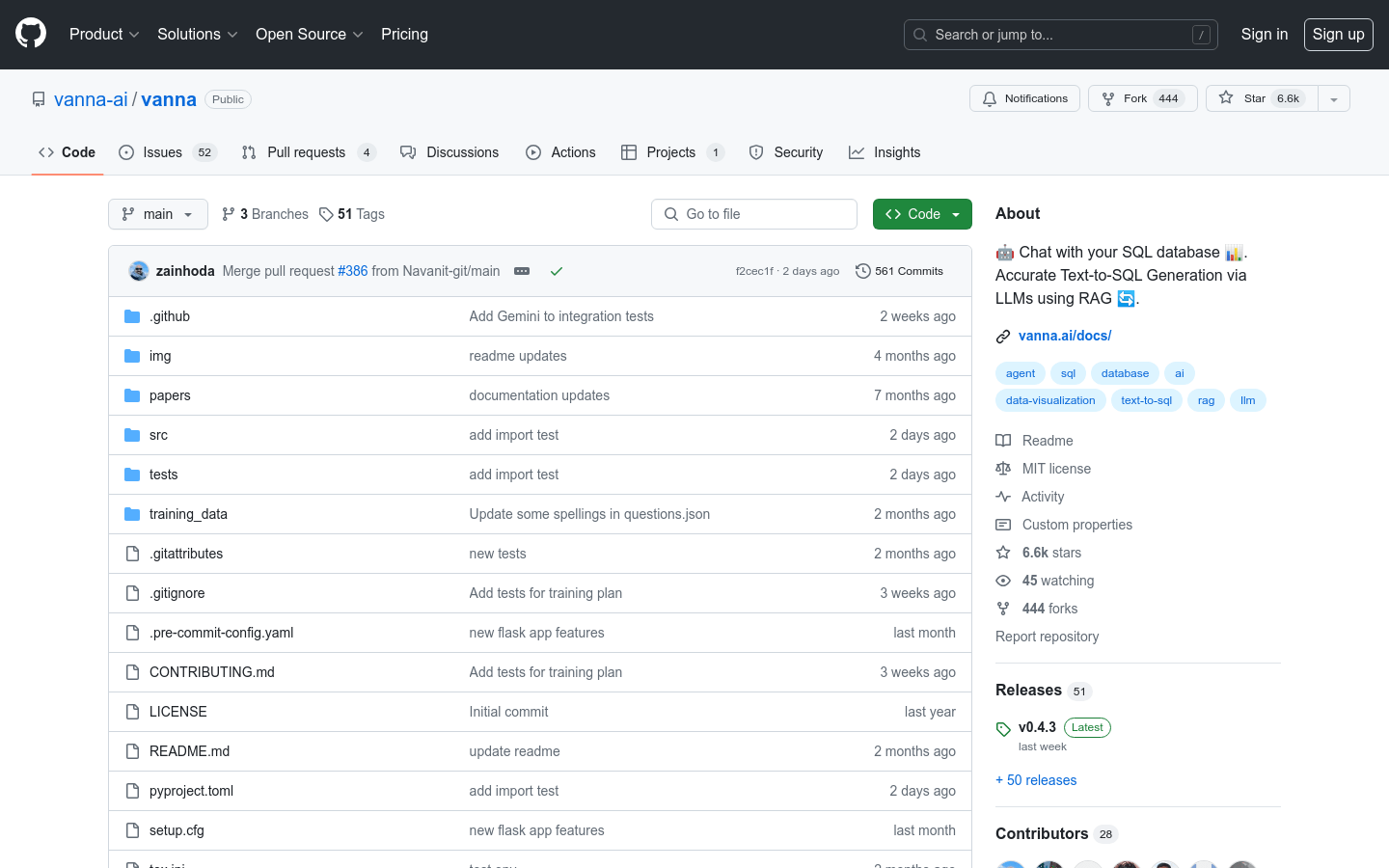Click the Pricing link
This screenshot has height=868, width=1389.
pos(404,34)
